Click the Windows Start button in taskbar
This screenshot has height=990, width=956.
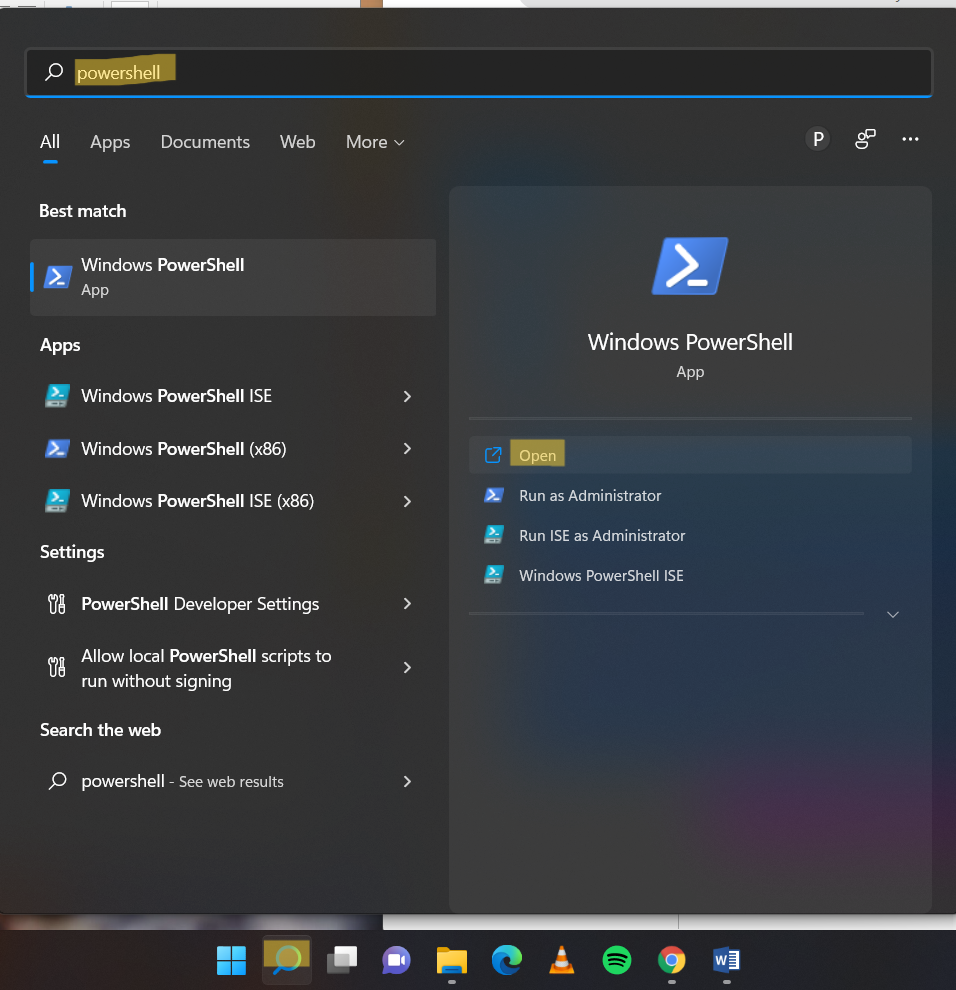[231, 961]
